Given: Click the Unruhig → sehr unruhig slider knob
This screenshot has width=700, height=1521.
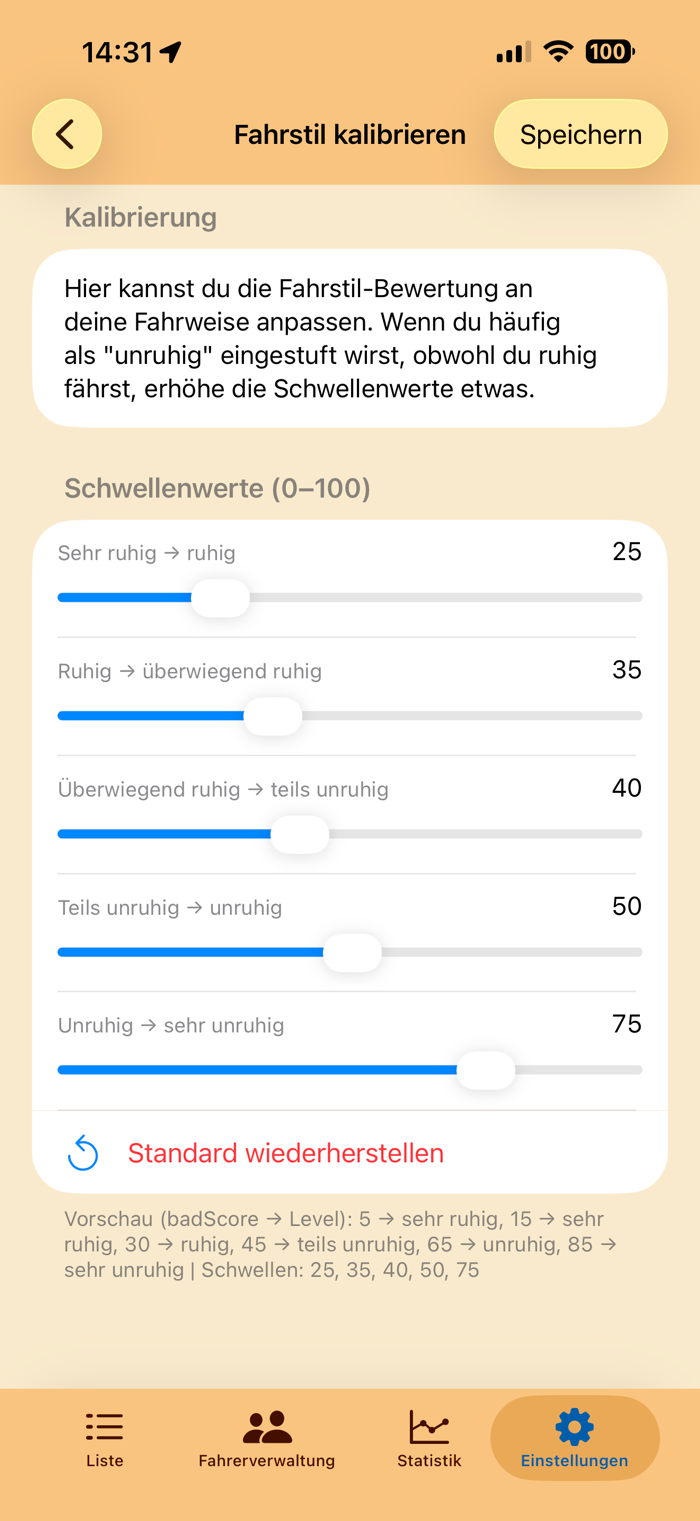Looking at the screenshot, I should click(486, 1070).
